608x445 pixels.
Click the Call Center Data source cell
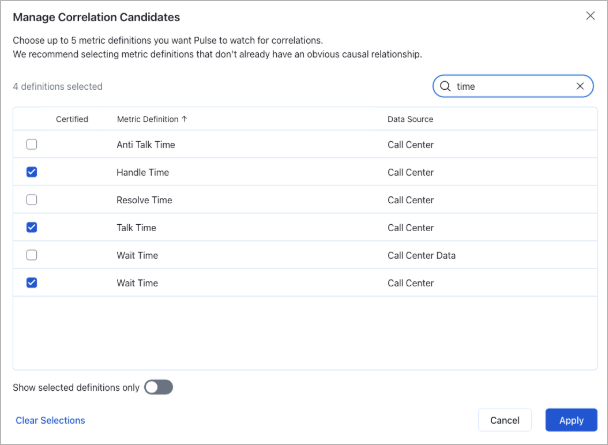tap(421, 255)
